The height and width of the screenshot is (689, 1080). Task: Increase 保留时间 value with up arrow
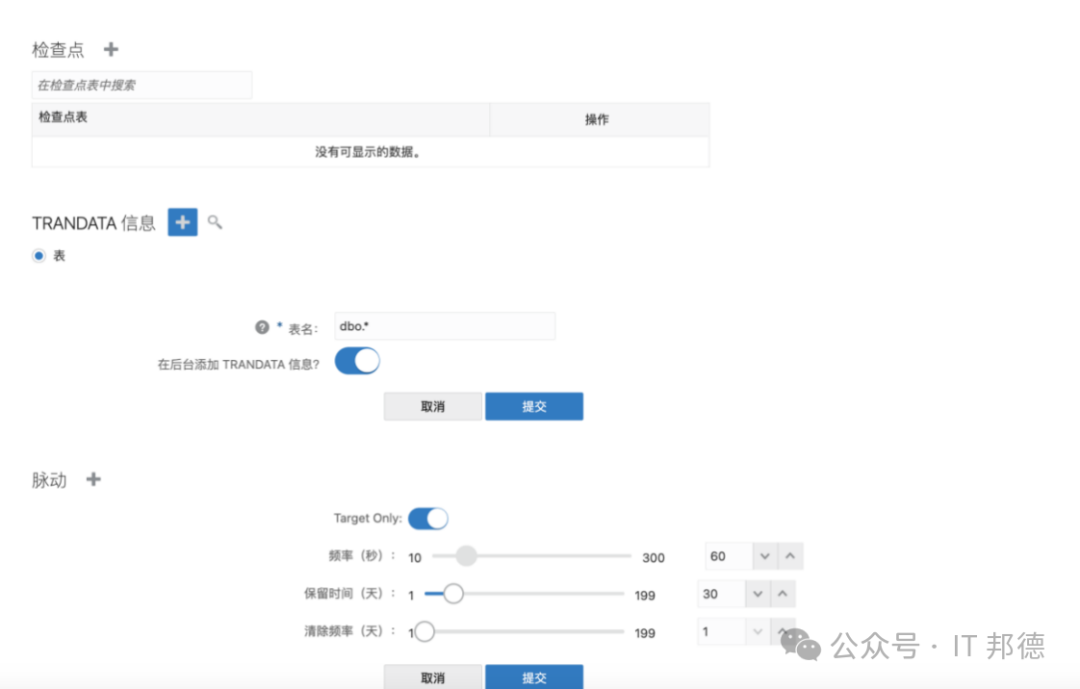tap(783, 594)
